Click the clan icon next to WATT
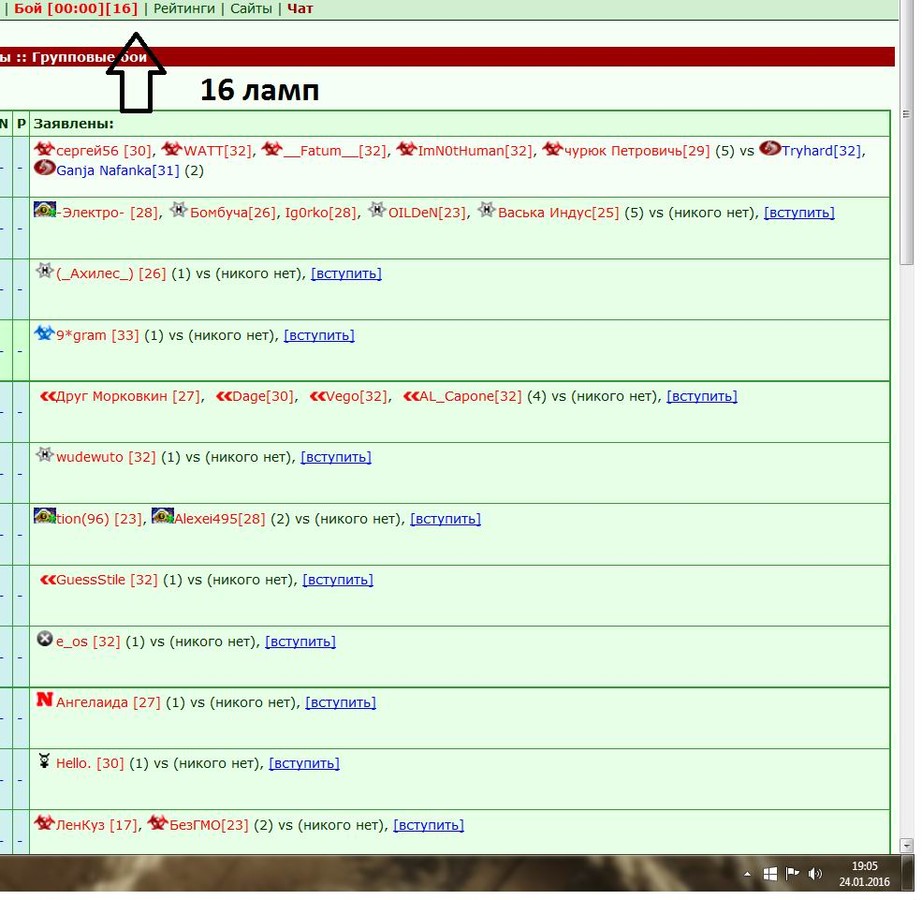 click(172, 149)
